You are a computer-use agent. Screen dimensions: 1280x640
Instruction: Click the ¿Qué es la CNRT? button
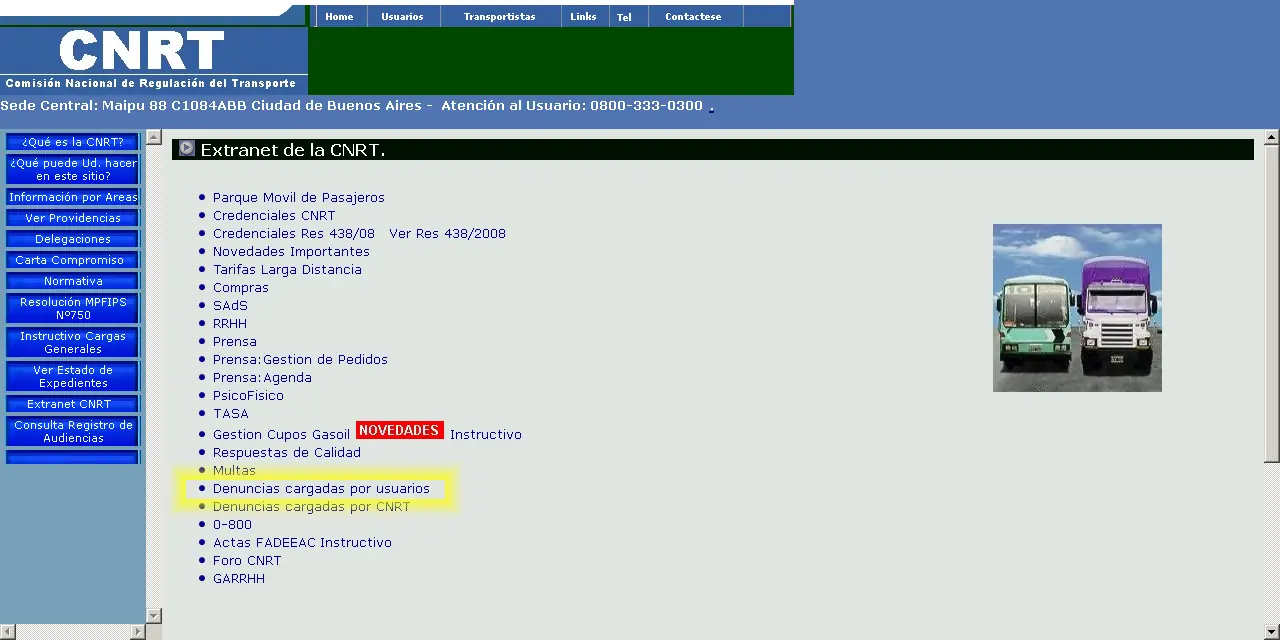click(73, 142)
